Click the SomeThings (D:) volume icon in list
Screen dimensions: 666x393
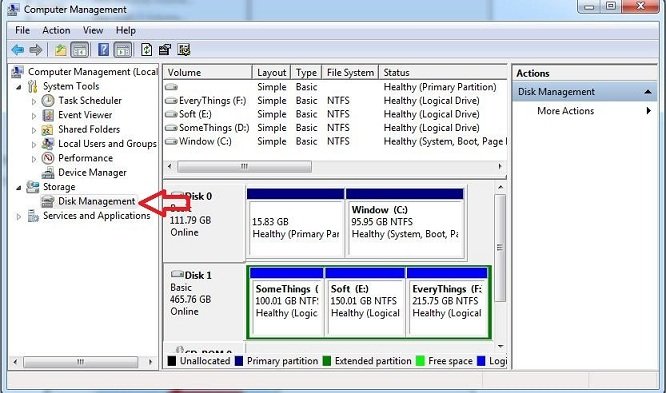click(x=171, y=128)
